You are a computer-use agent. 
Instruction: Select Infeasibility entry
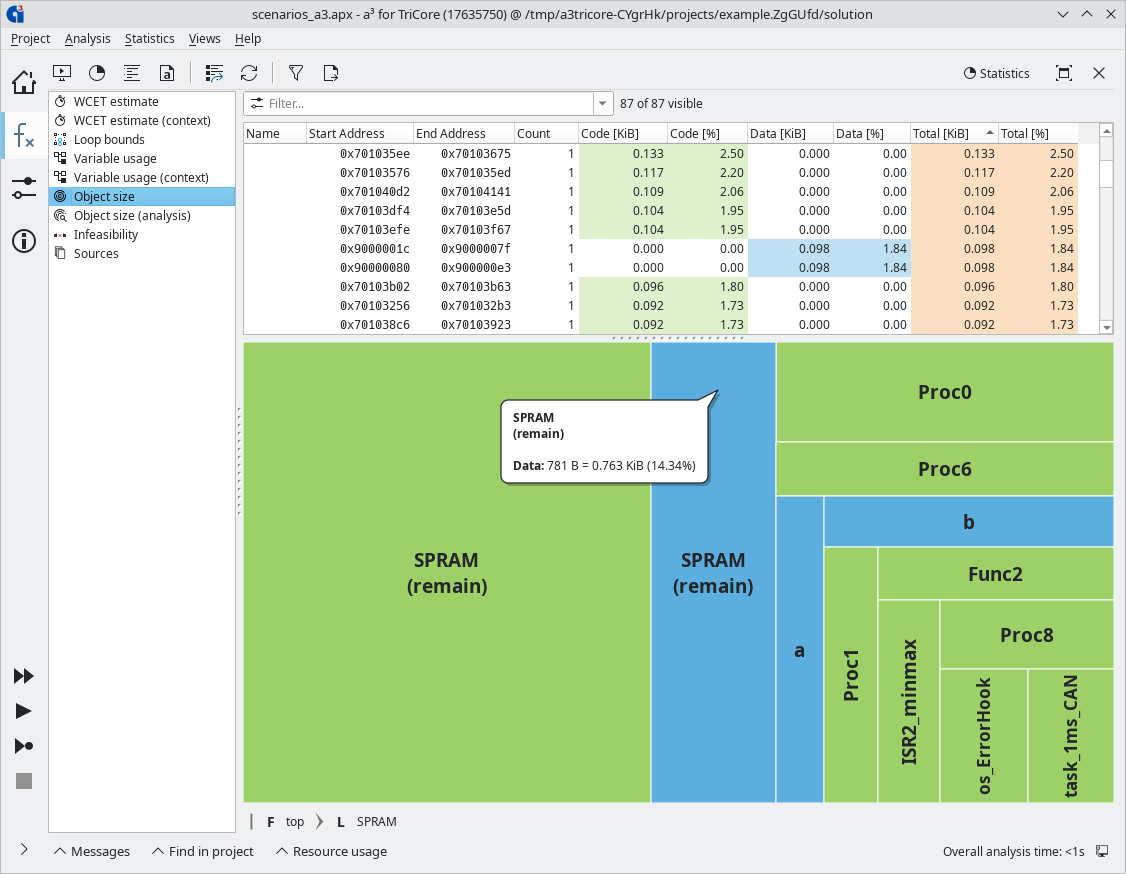[x=142, y=235]
